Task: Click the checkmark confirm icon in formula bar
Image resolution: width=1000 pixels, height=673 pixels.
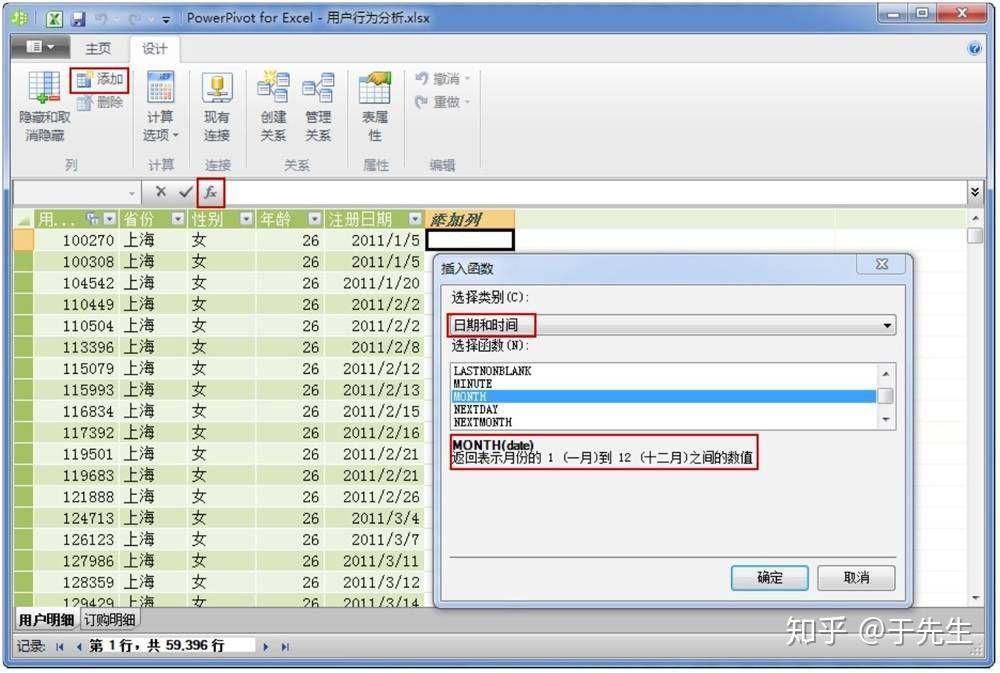Action: pyautogui.click(x=185, y=190)
